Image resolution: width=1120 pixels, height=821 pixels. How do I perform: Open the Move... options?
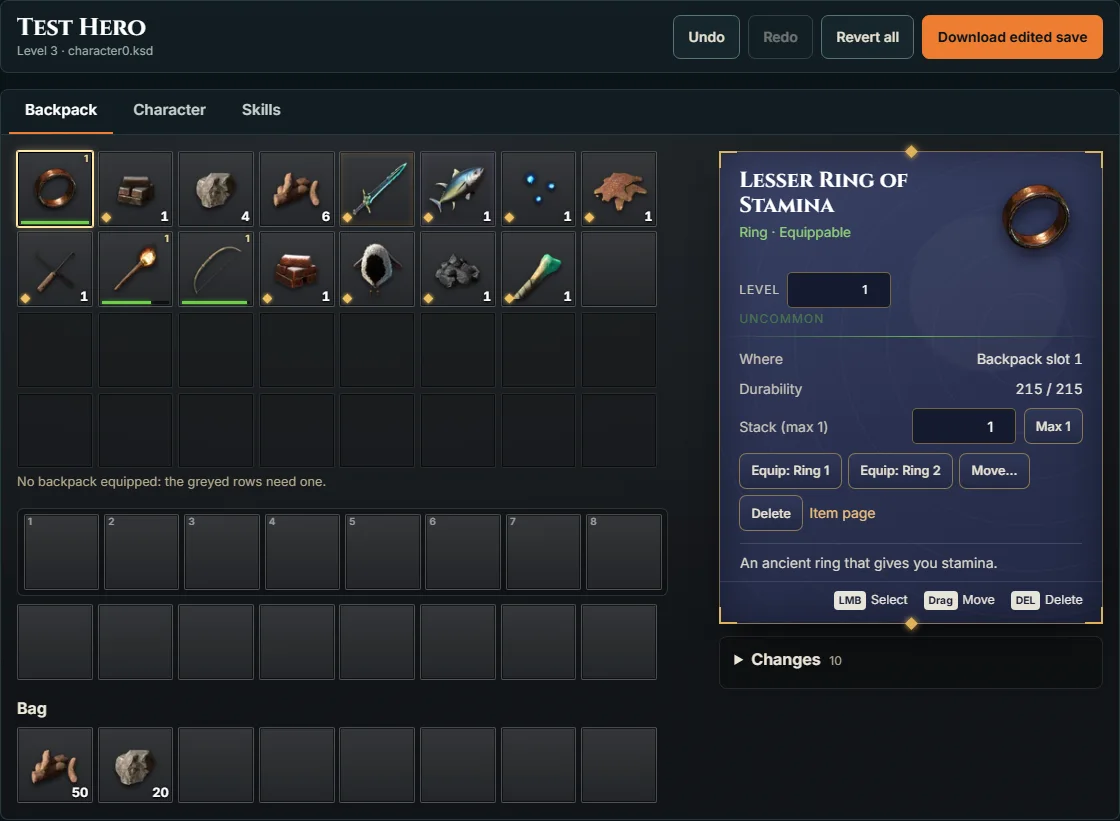994,471
